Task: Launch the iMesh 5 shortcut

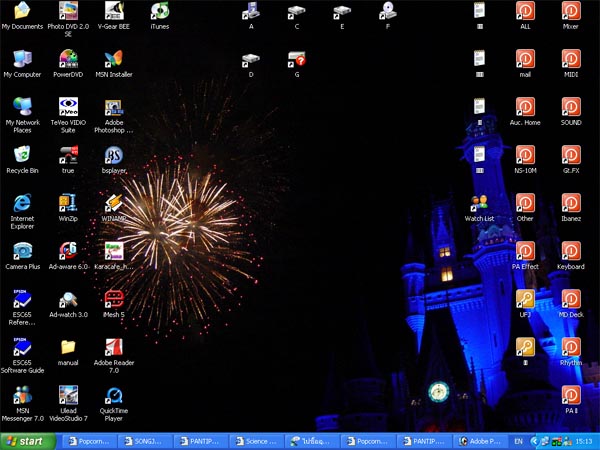Action: pyautogui.click(x=114, y=299)
